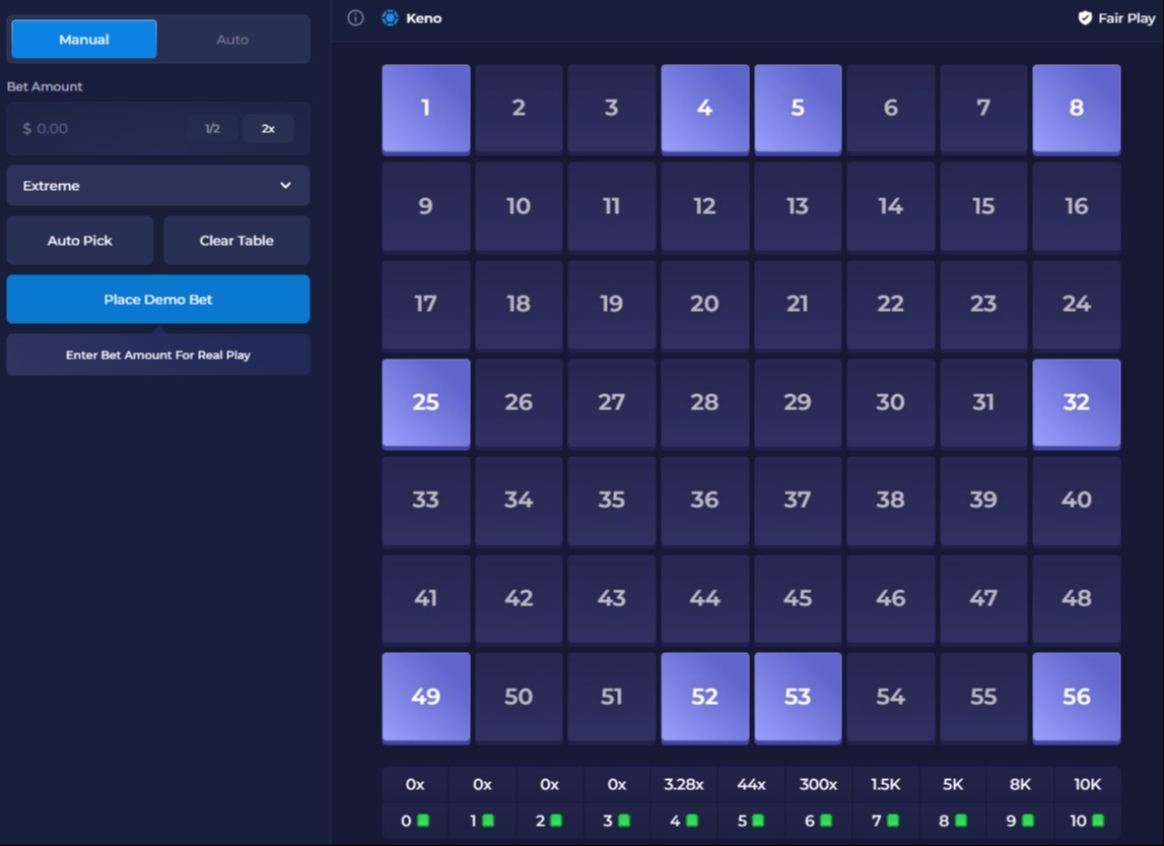This screenshot has width=1164, height=846.
Task: Open the Extreme risk dropdown
Action: [x=158, y=186]
